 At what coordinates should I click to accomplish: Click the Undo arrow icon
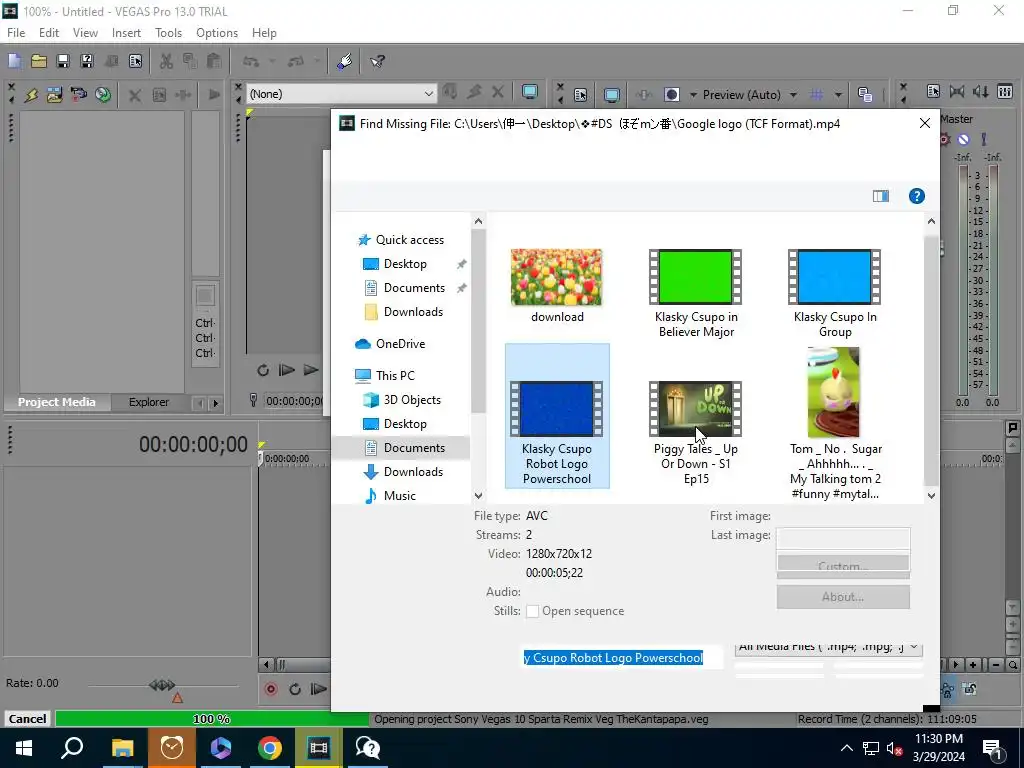click(x=251, y=61)
